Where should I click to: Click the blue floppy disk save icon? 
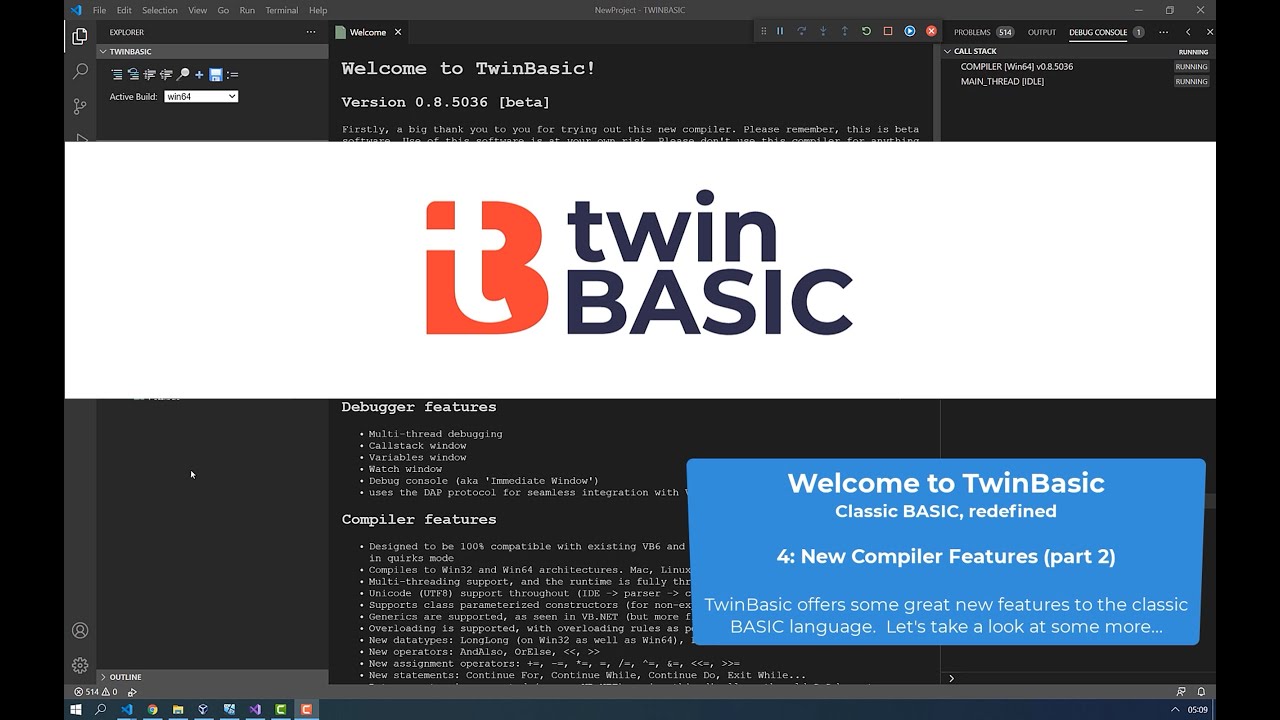click(x=215, y=74)
